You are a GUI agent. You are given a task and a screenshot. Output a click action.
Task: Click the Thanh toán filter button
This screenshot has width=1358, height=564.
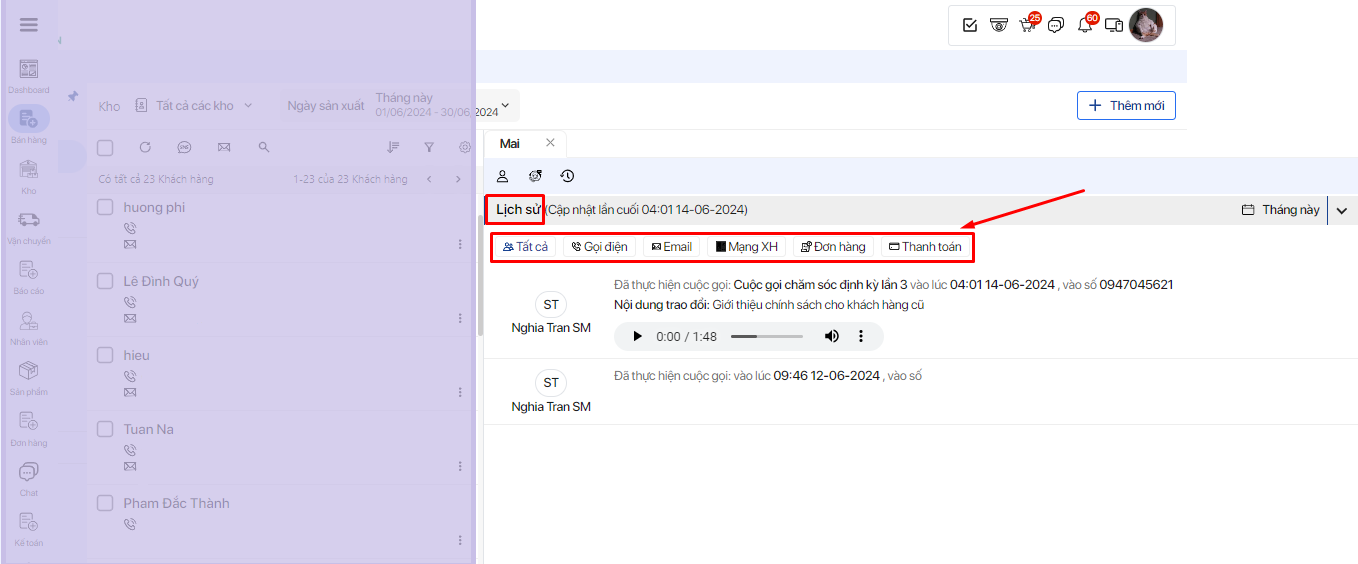925,247
